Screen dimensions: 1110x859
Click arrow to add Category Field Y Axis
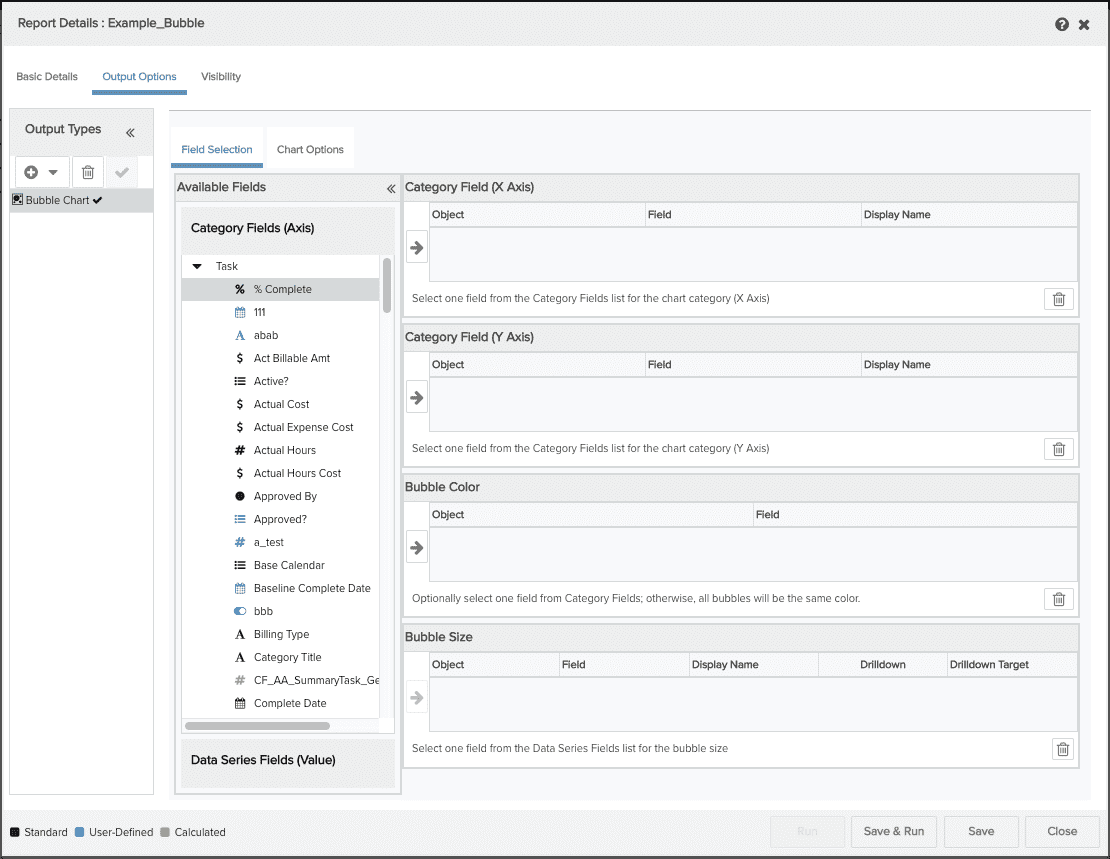[x=417, y=398]
